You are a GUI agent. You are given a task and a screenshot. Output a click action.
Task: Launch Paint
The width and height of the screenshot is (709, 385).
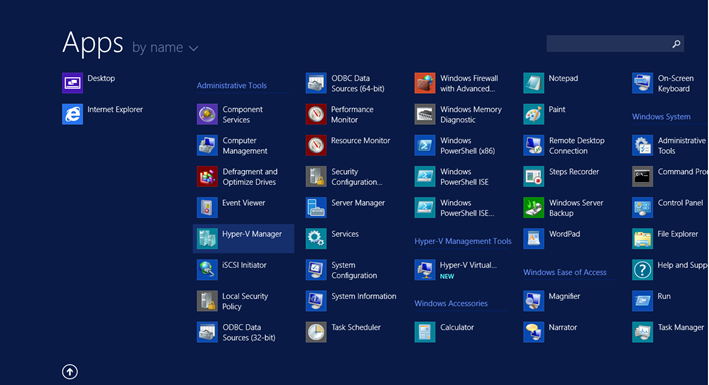pos(544,114)
